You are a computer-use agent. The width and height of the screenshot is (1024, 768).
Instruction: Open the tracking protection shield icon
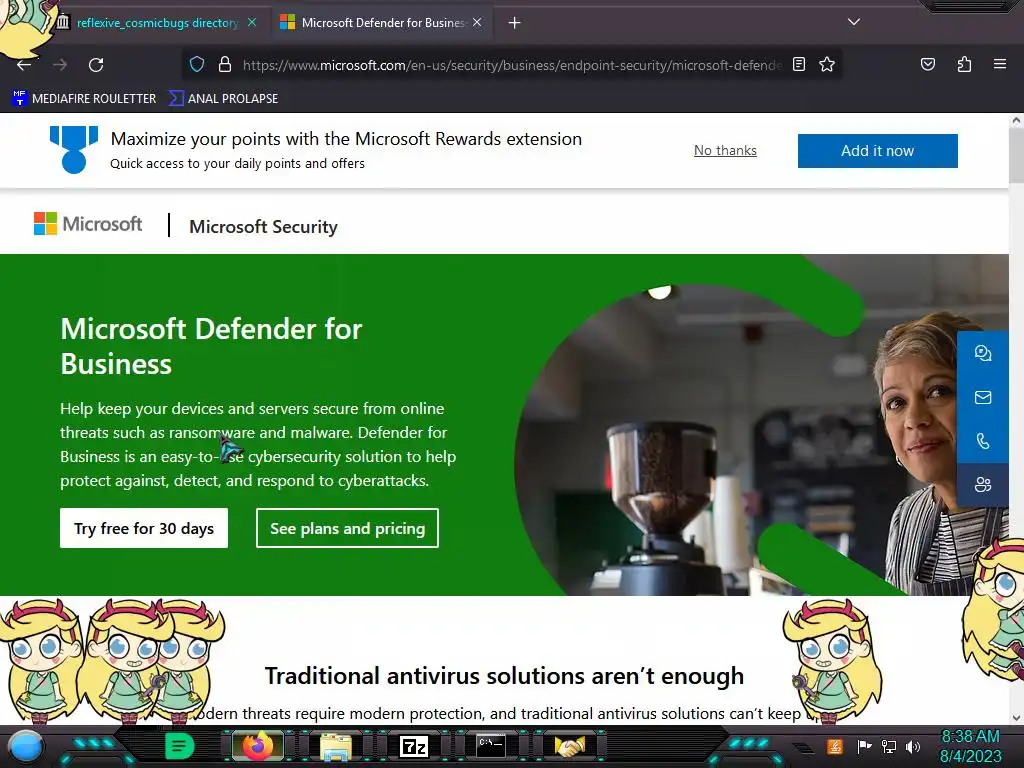(197, 64)
